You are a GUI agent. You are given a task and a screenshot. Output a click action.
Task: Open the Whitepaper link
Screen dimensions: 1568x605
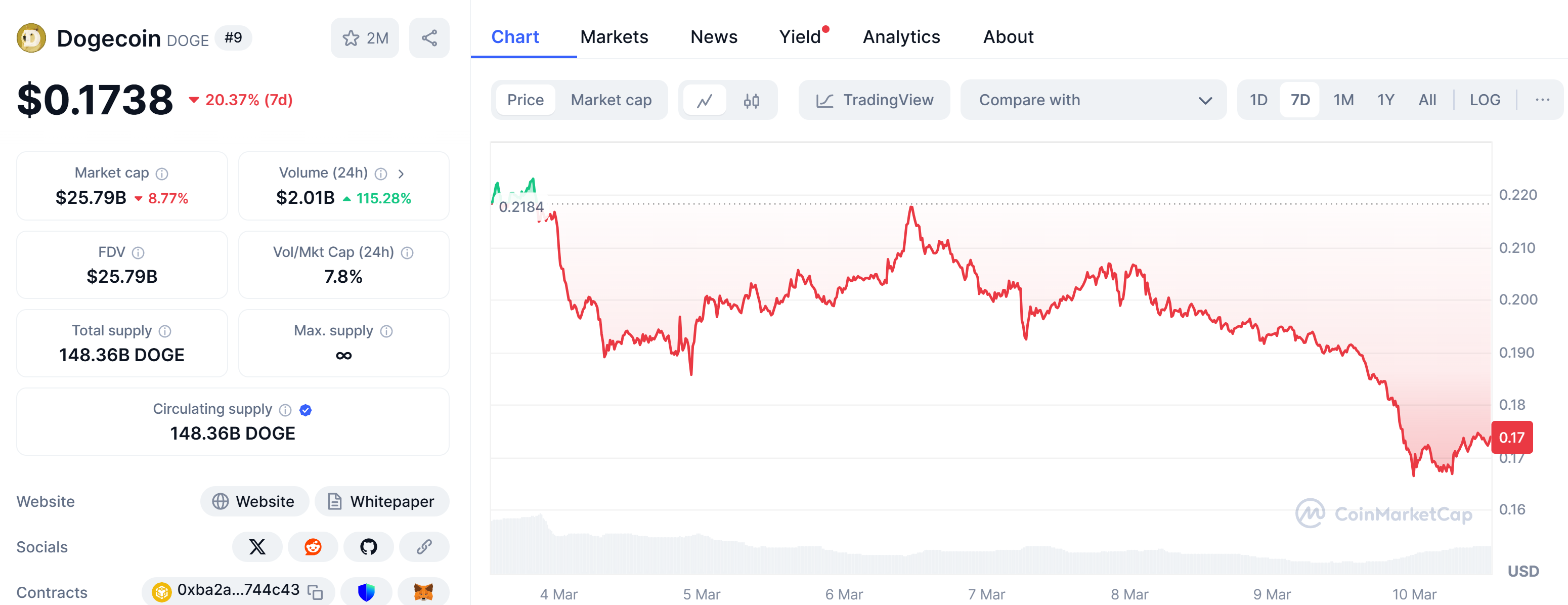382,501
